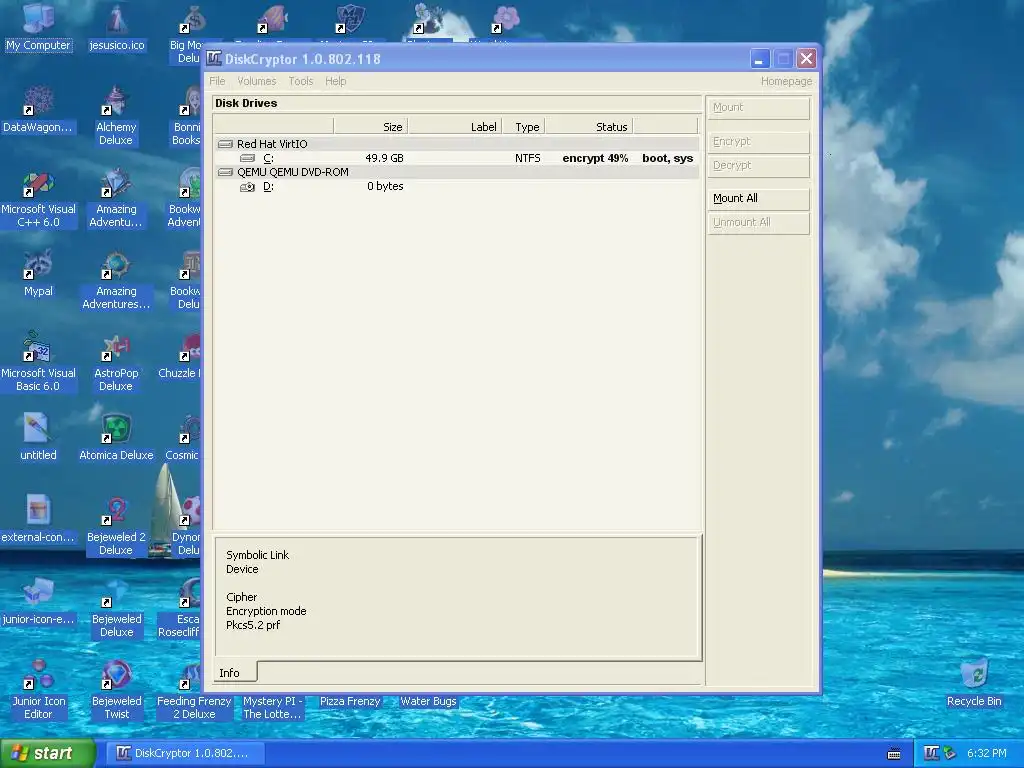
Task: Click the '49.9 GB' size cell
Action: (x=384, y=158)
